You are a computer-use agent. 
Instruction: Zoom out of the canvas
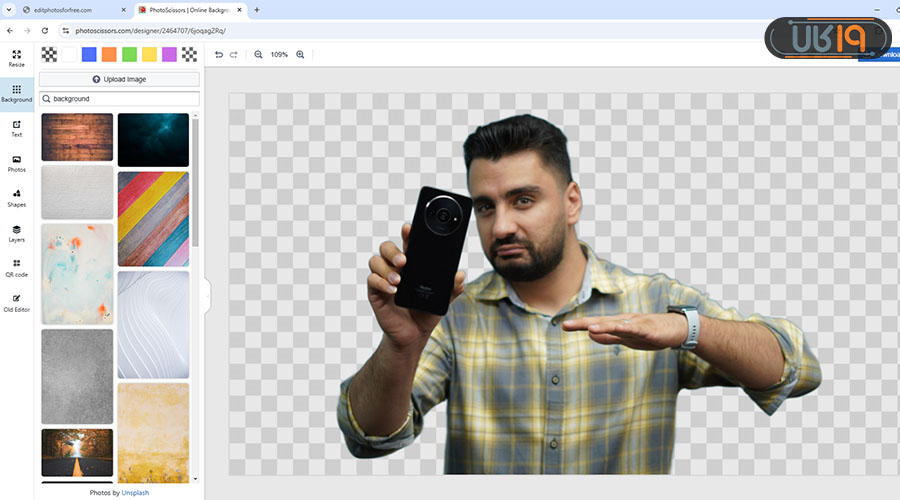pyautogui.click(x=258, y=54)
